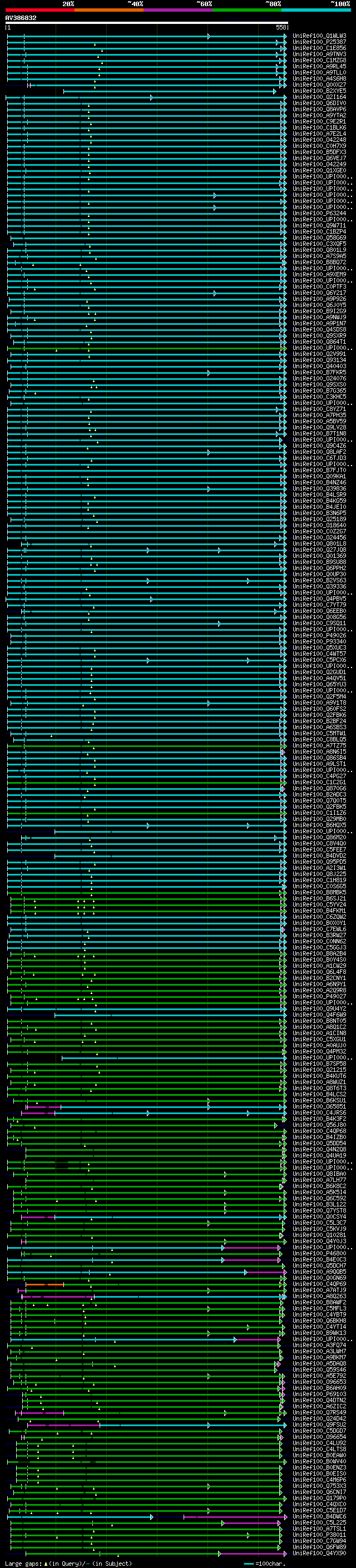Select the cyan ~100% identity legend segment
This screenshot has width=356, height=1568.
pos(315,10)
